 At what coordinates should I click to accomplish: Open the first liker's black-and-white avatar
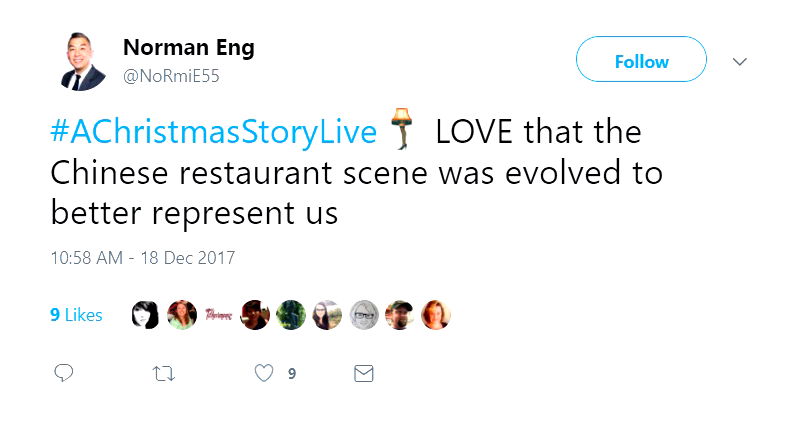tap(146, 315)
